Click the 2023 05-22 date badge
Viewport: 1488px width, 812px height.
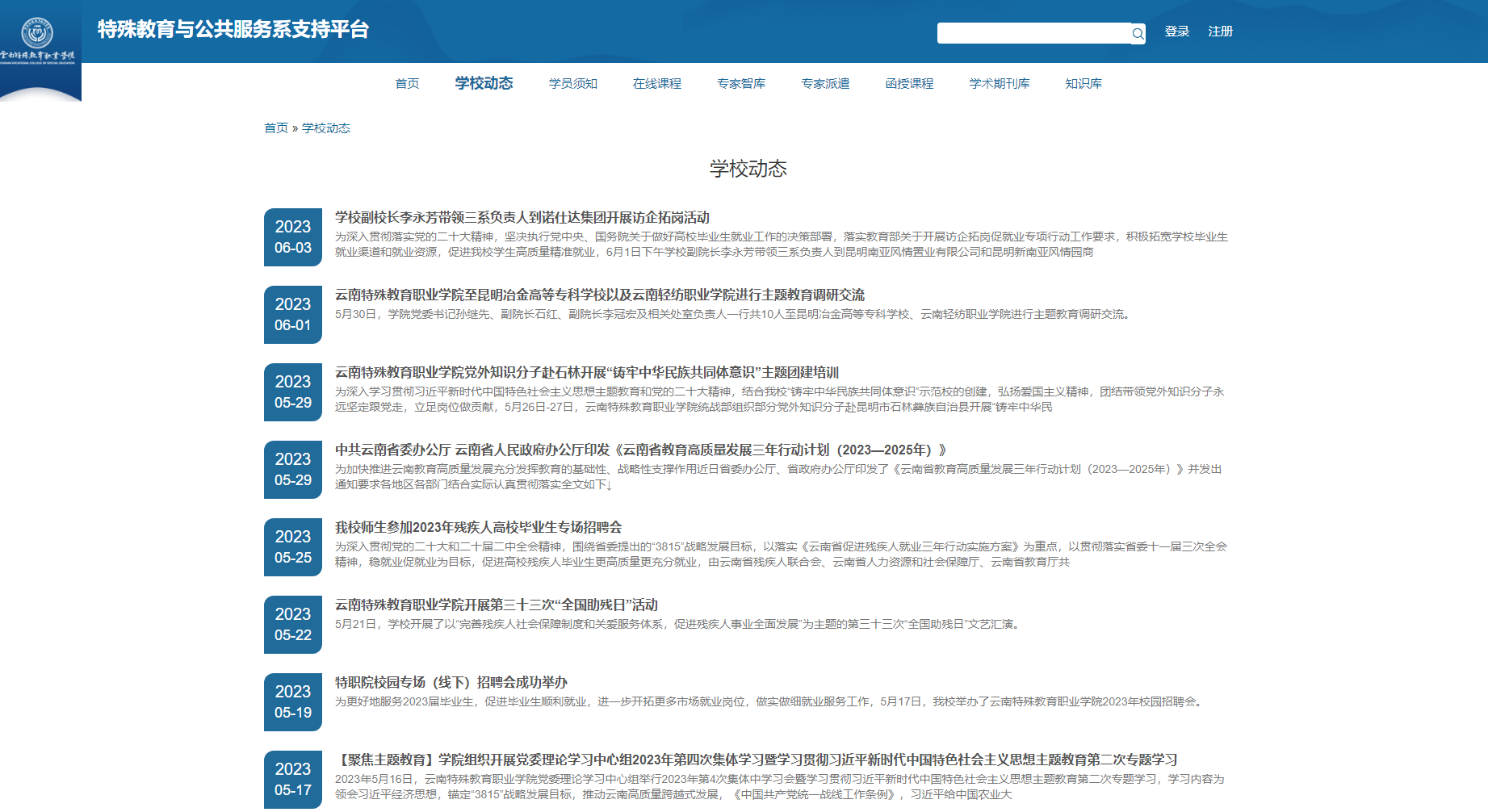tap(292, 625)
